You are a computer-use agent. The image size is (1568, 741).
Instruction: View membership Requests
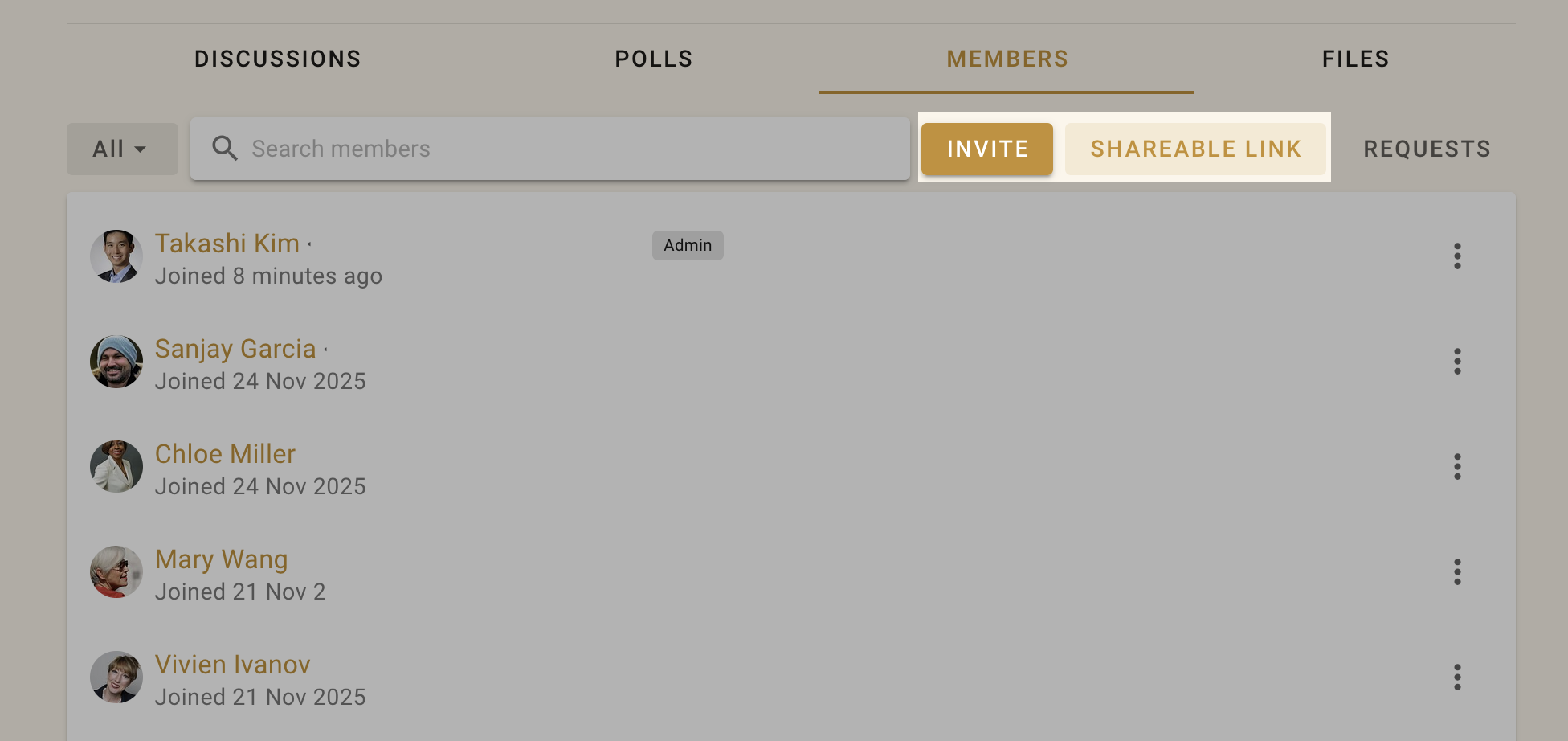click(x=1427, y=149)
